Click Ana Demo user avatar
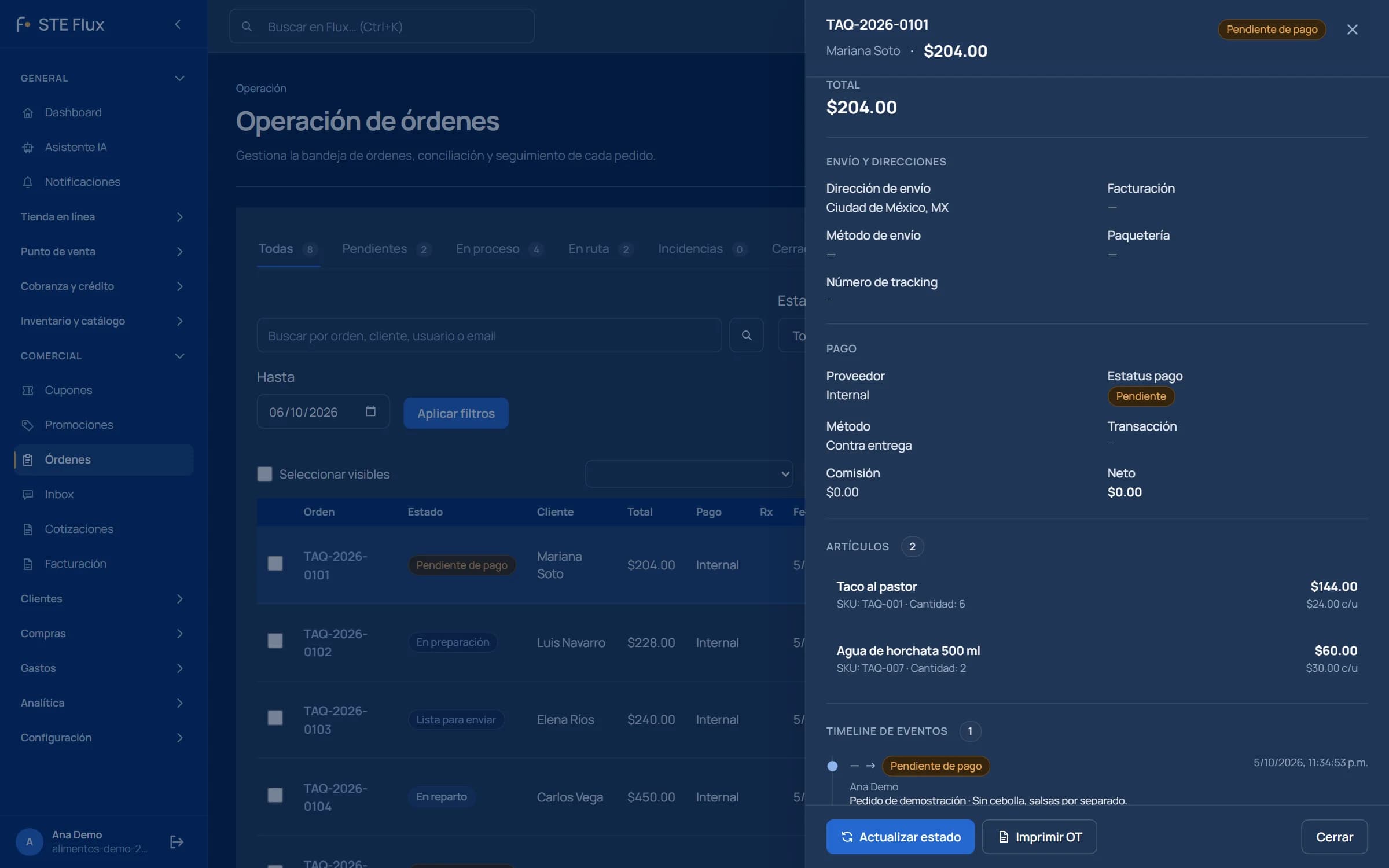Image resolution: width=1389 pixels, height=868 pixels. [29, 841]
